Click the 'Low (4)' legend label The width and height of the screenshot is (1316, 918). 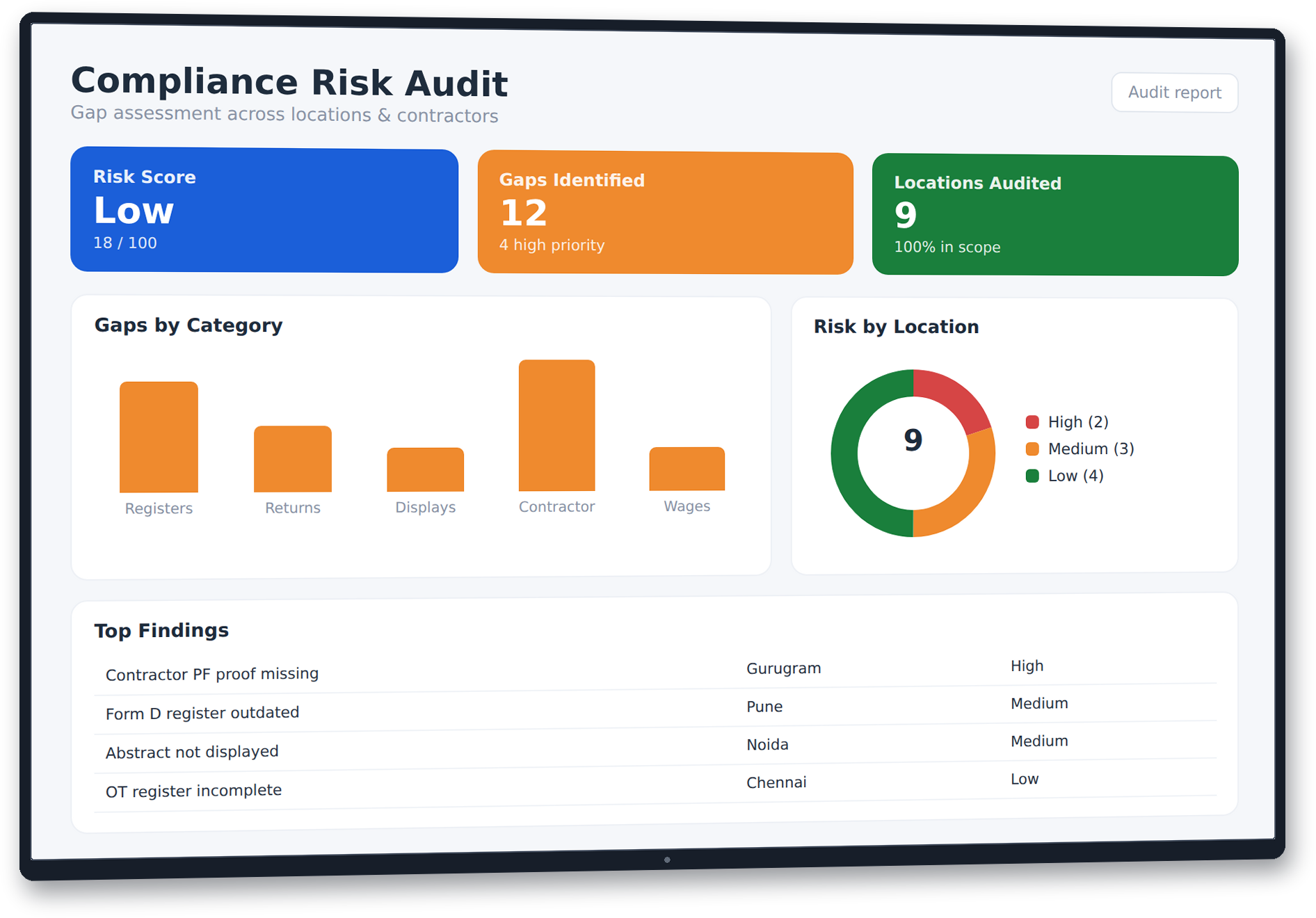[x=1075, y=476]
